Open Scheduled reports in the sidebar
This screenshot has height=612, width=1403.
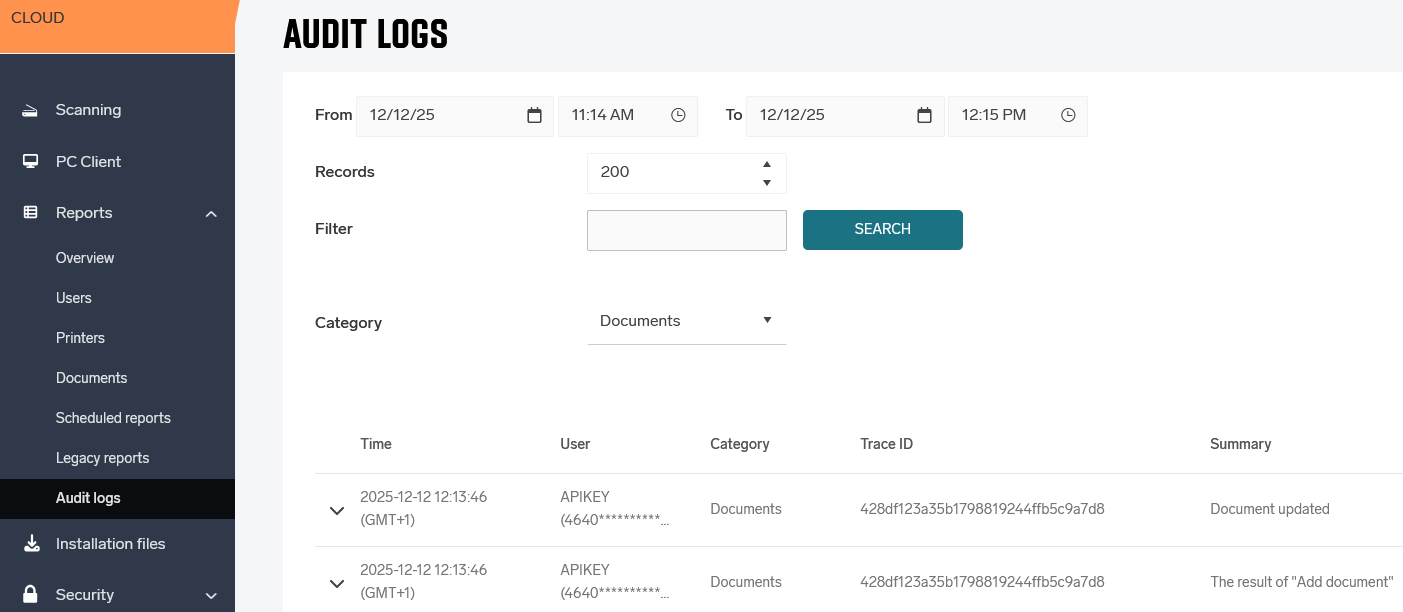click(x=113, y=418)
